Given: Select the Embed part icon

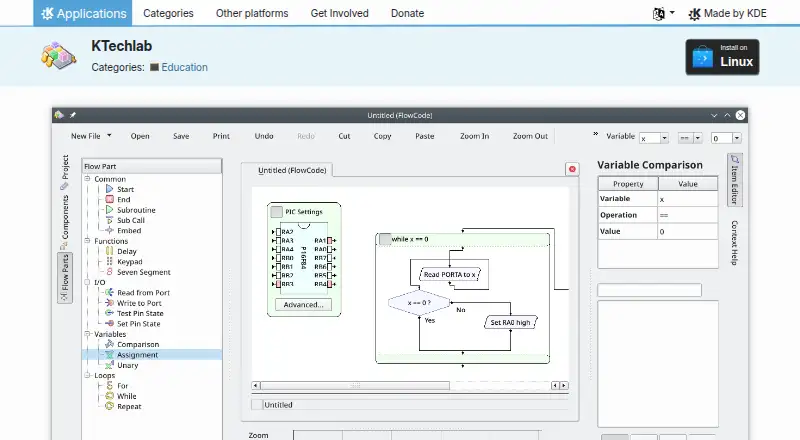Looking at the screenshot, I should [x=109, y=230].
